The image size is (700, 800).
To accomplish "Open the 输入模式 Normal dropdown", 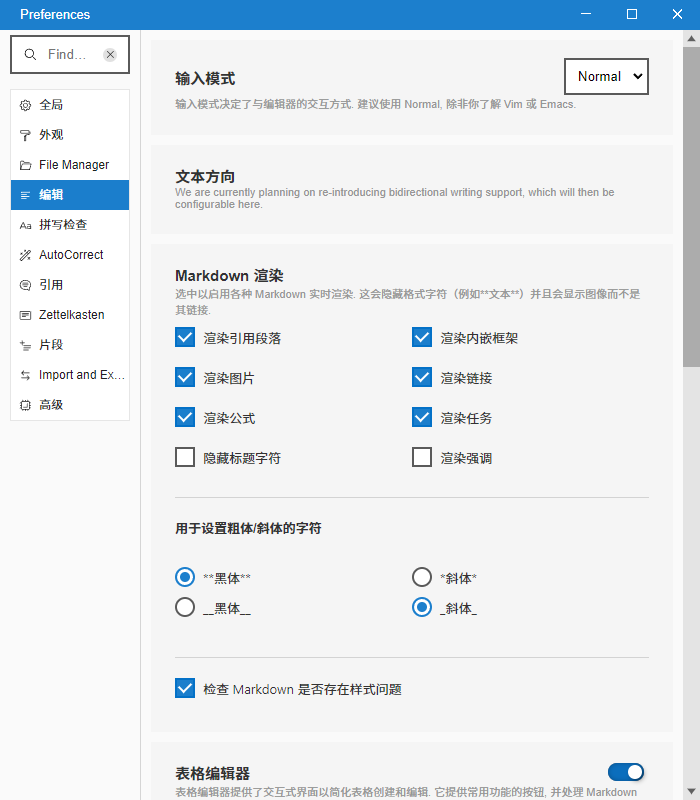I will (606, 77).
